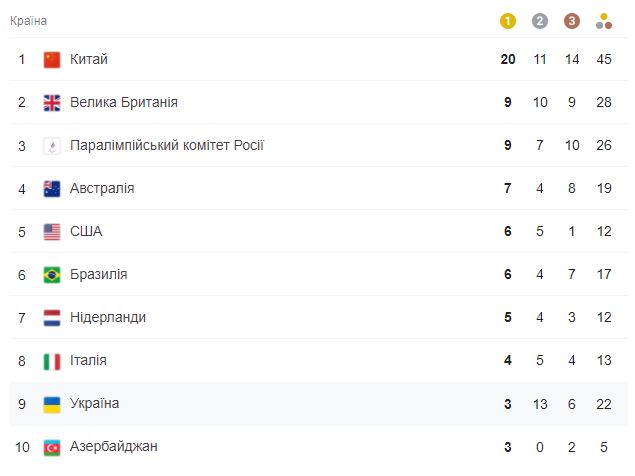The width and height of the screenshot is (635, 476).
Task: Click the China flag icon
Action: click(52, 60)
